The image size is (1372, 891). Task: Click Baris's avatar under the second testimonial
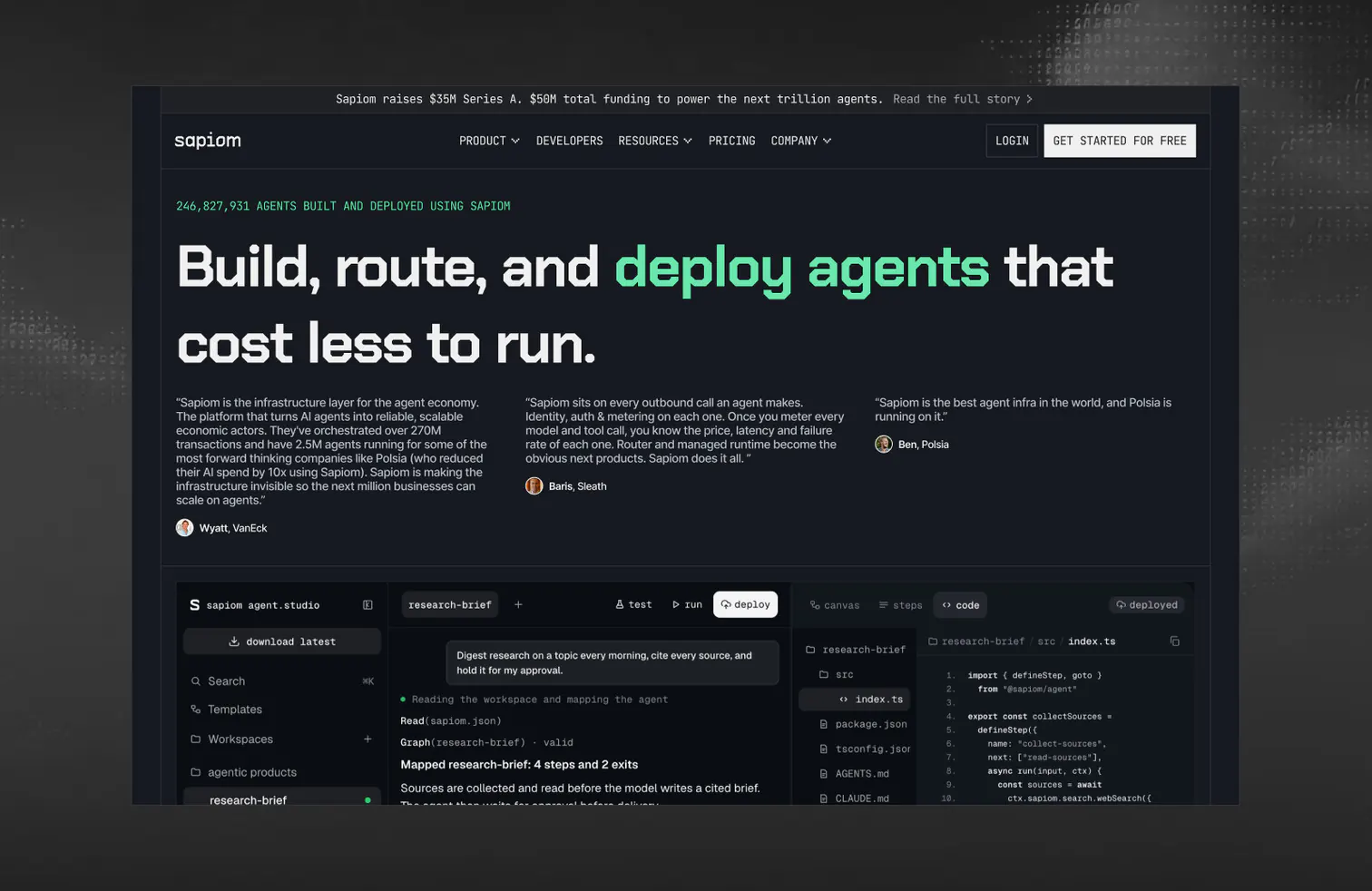pyautogui.click(x=534, y=486)
